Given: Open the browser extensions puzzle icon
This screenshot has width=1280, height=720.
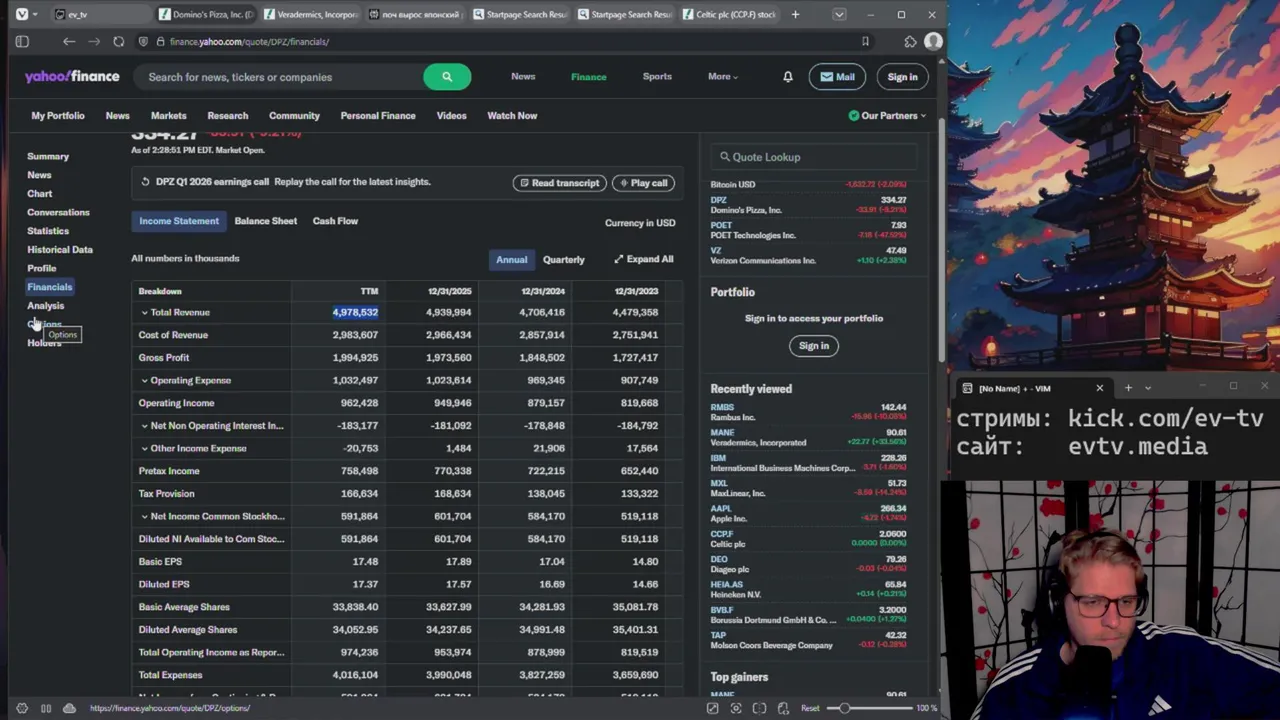Looking at the screenshot, I should [910, 41].
